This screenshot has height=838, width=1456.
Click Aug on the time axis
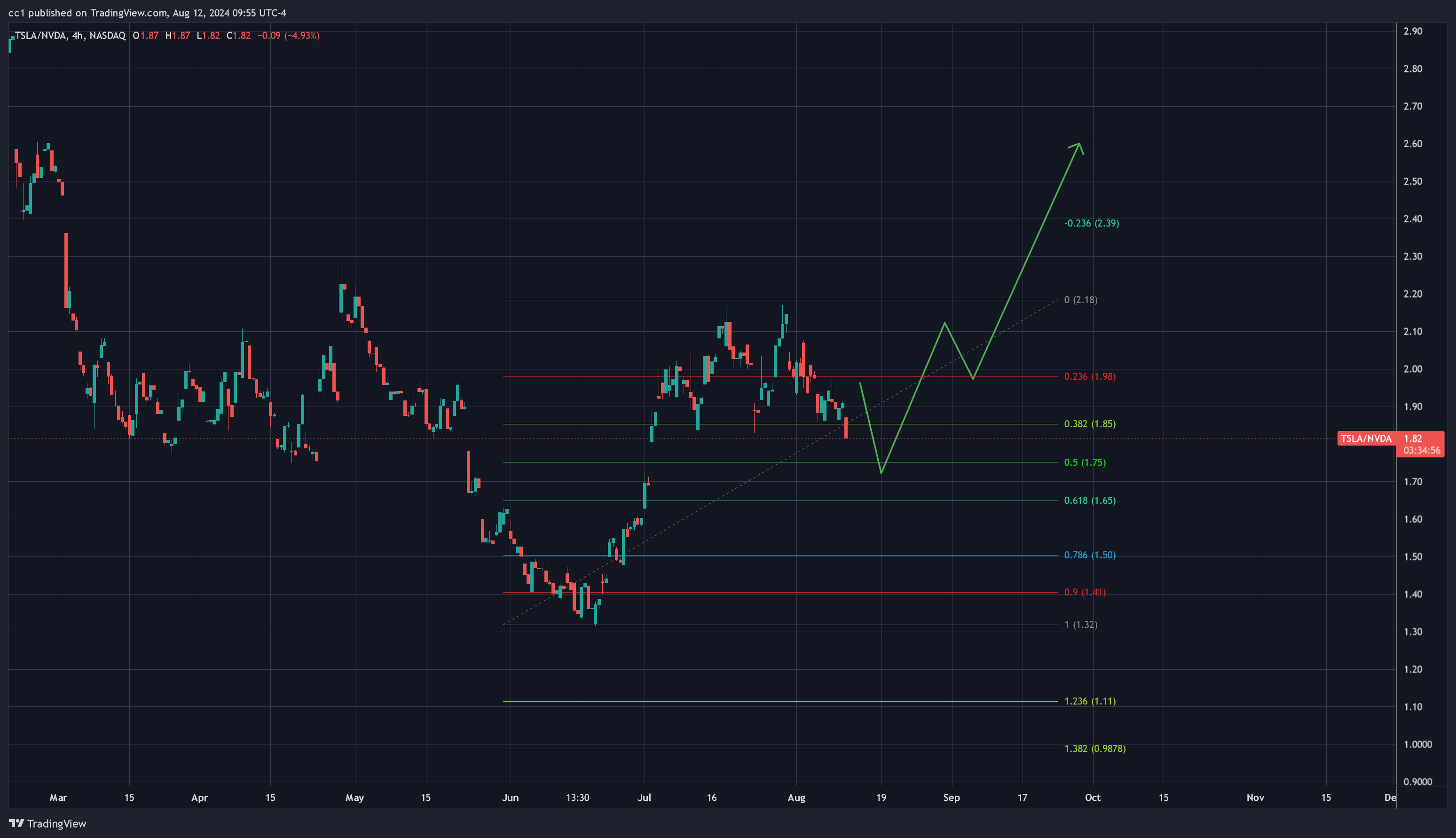click(796, 798)
